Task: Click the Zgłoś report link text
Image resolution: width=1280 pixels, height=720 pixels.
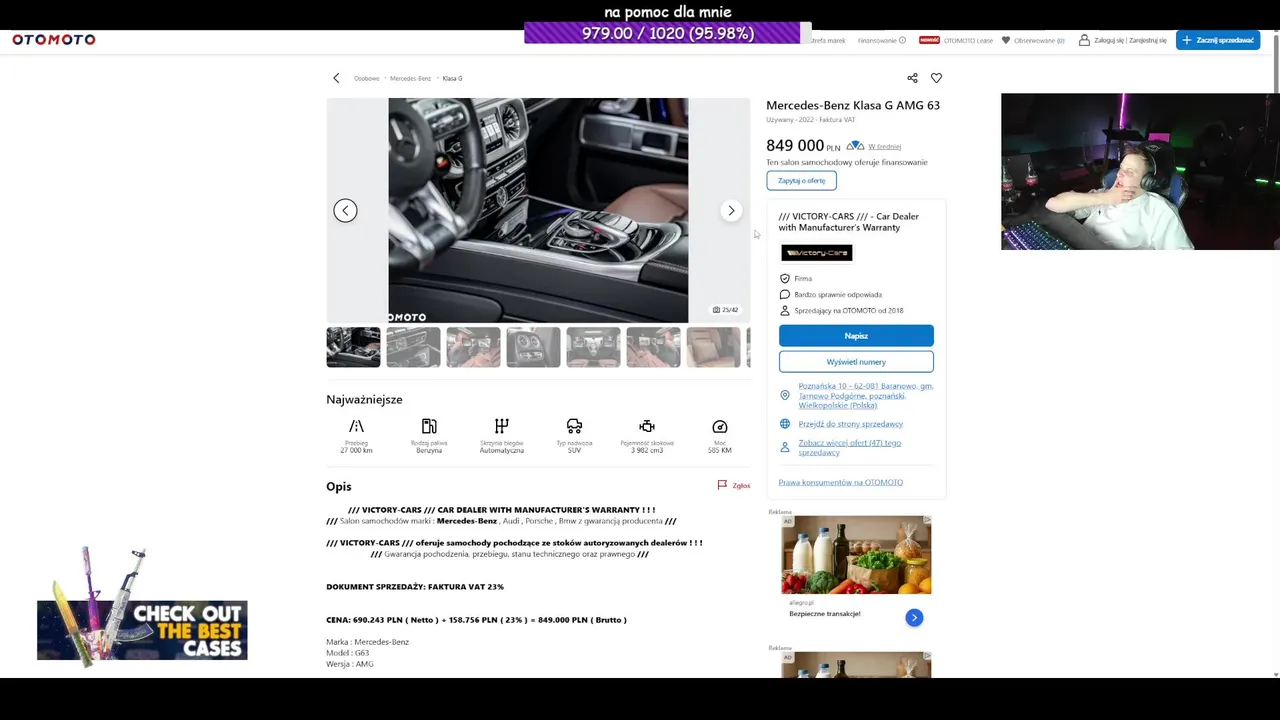Action: (741, 486)
